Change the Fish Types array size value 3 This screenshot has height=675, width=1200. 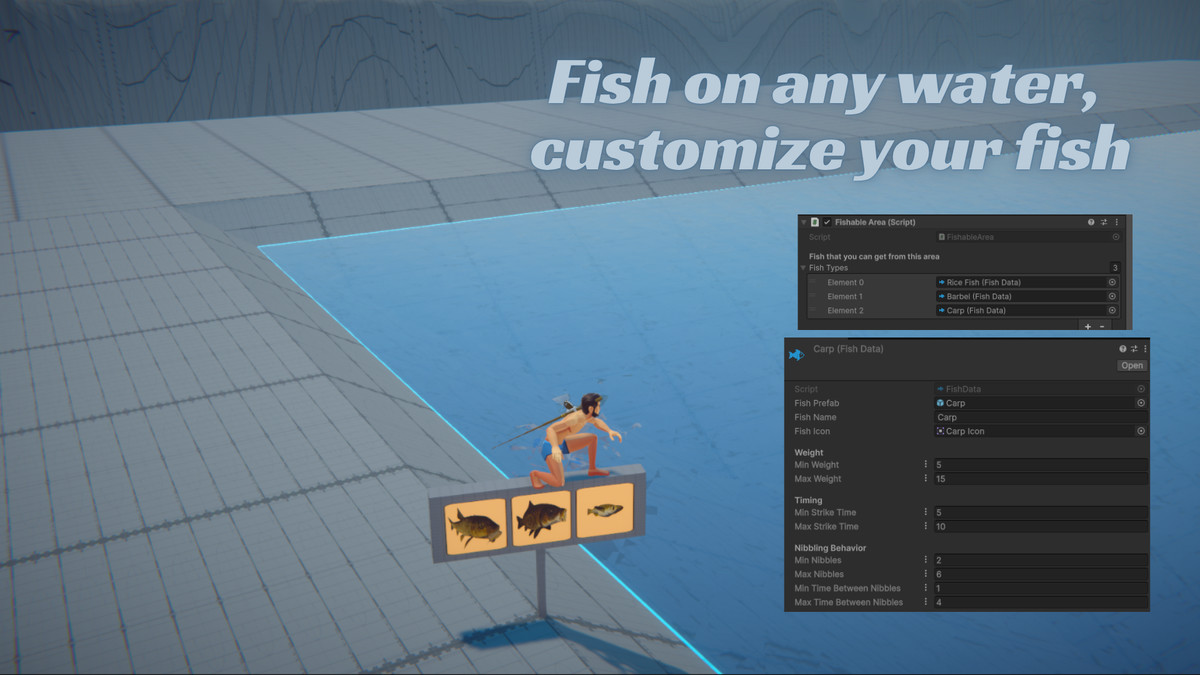tap(1115, 268)
